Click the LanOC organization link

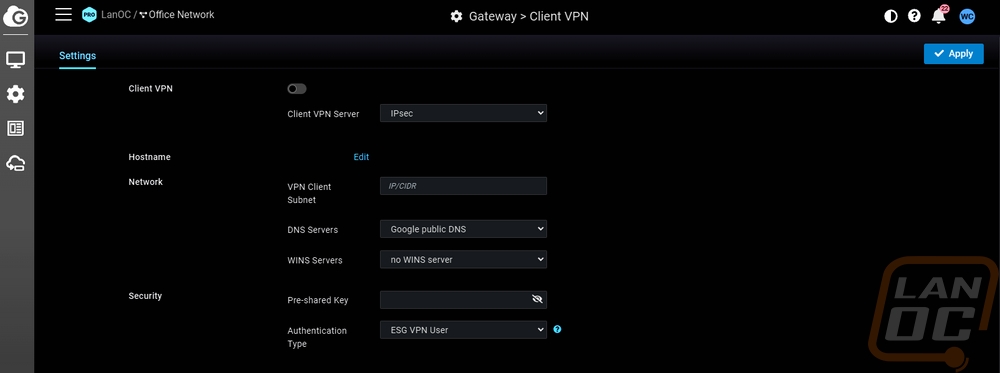click(115, 14)
